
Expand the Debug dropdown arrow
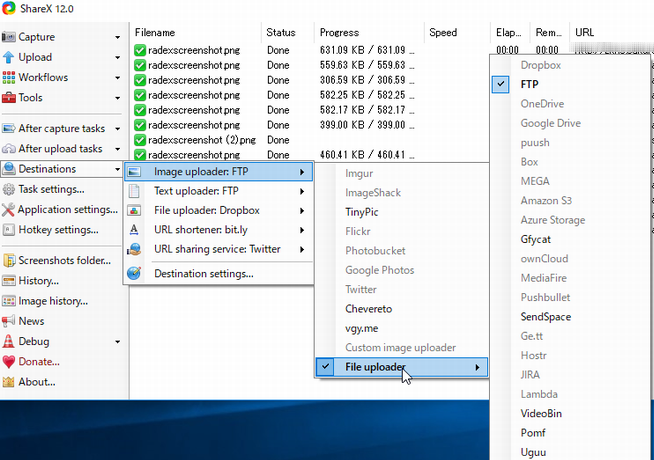tap(118, 342)
